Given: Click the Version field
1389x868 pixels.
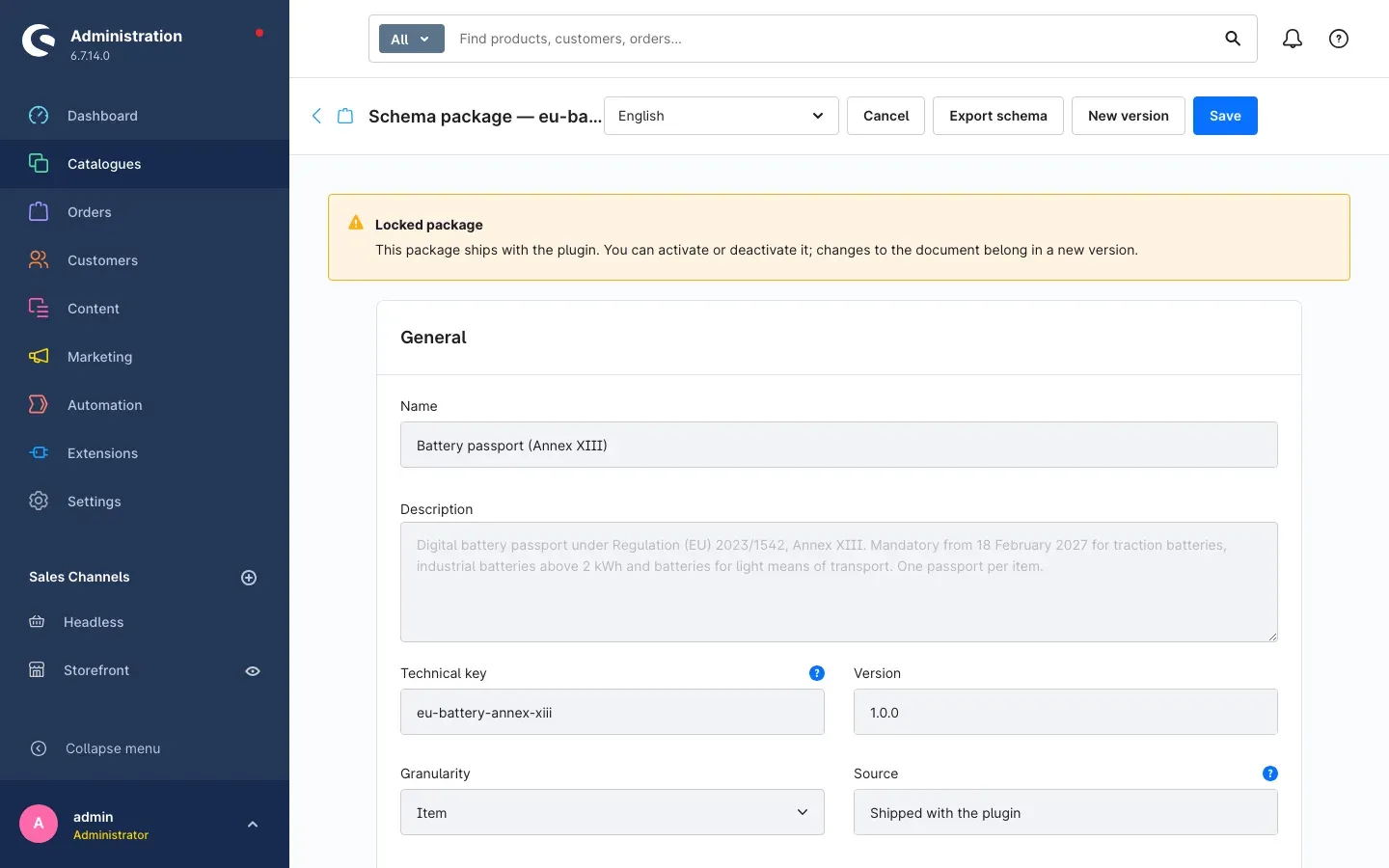Looking at the screenshot, I should click(1066, 712).
